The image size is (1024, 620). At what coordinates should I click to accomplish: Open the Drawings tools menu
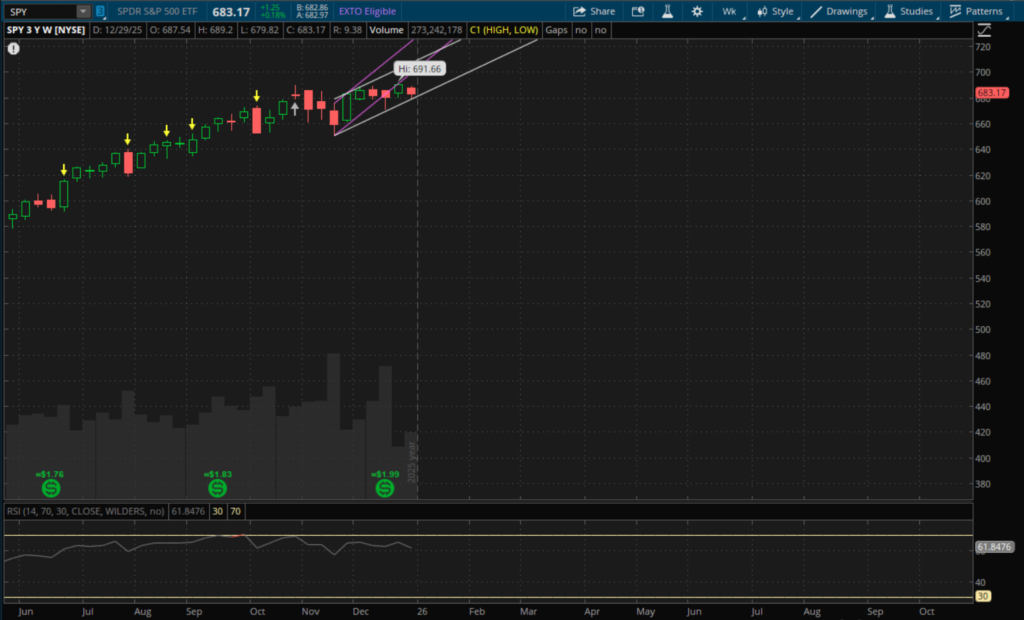tap(840, 11)
